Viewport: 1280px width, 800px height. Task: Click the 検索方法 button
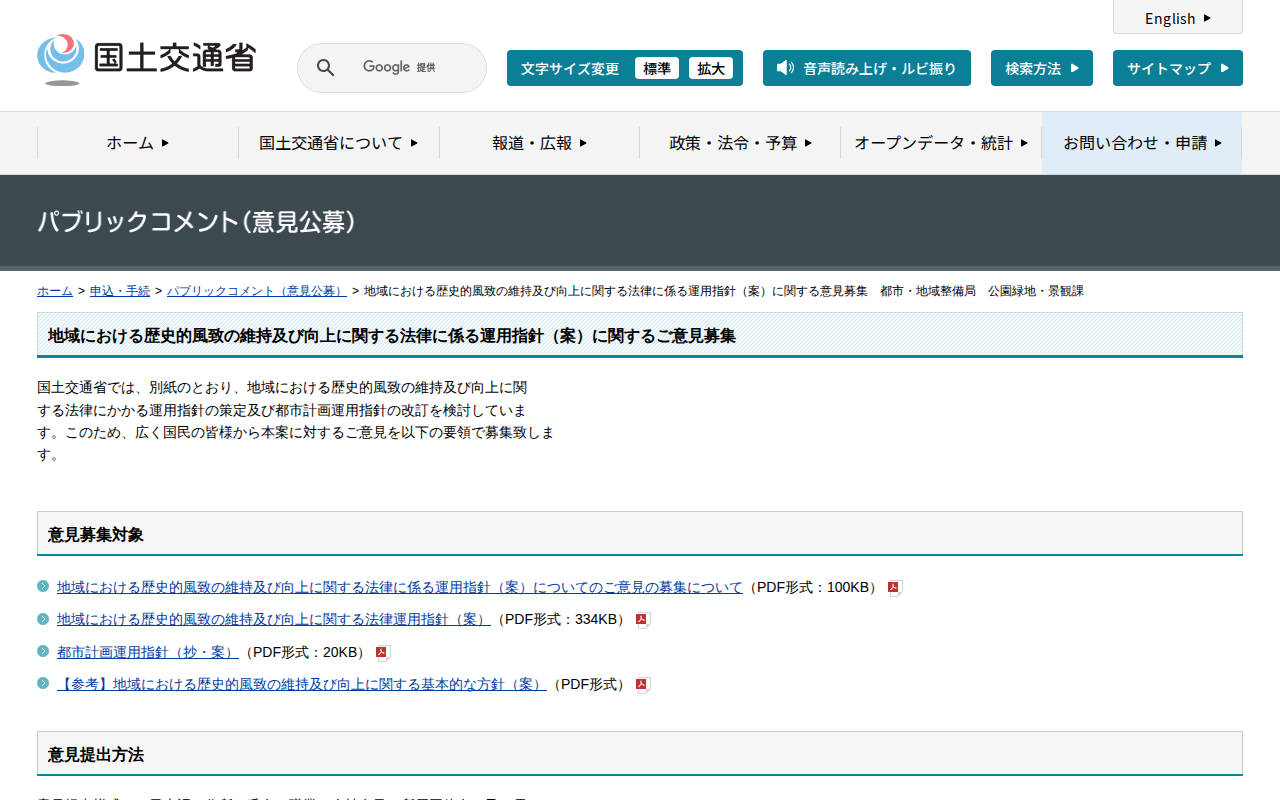[1041, 68]
